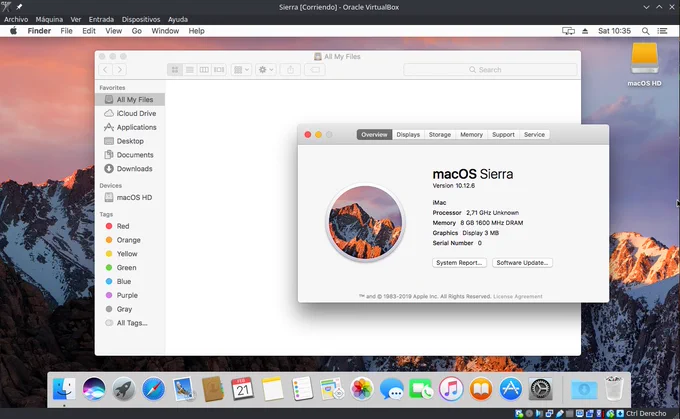This screenshot has height=419, width=680.
Task: Click the Finder Search field
Action: tap(490, 69)
